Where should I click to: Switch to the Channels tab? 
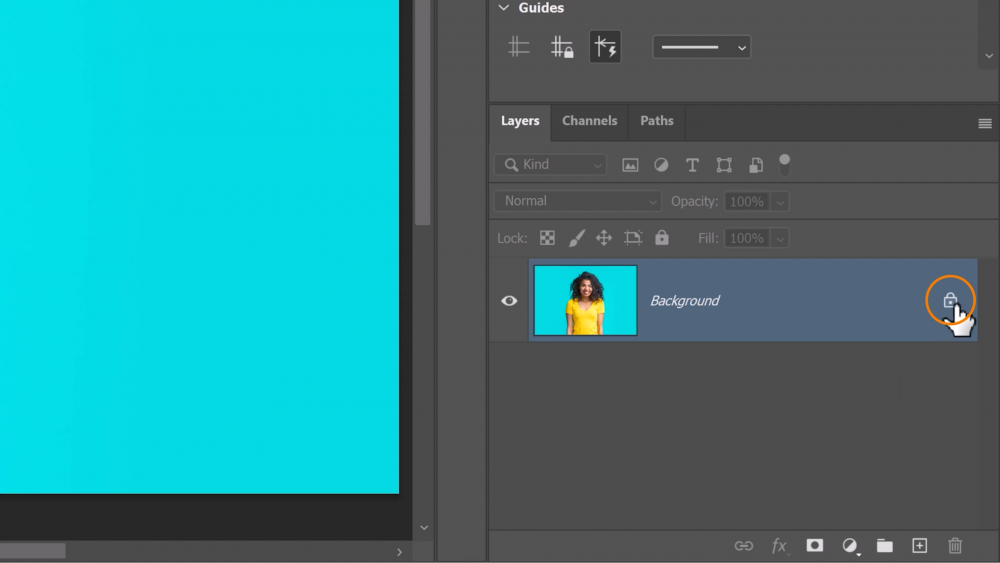point(589,121)
